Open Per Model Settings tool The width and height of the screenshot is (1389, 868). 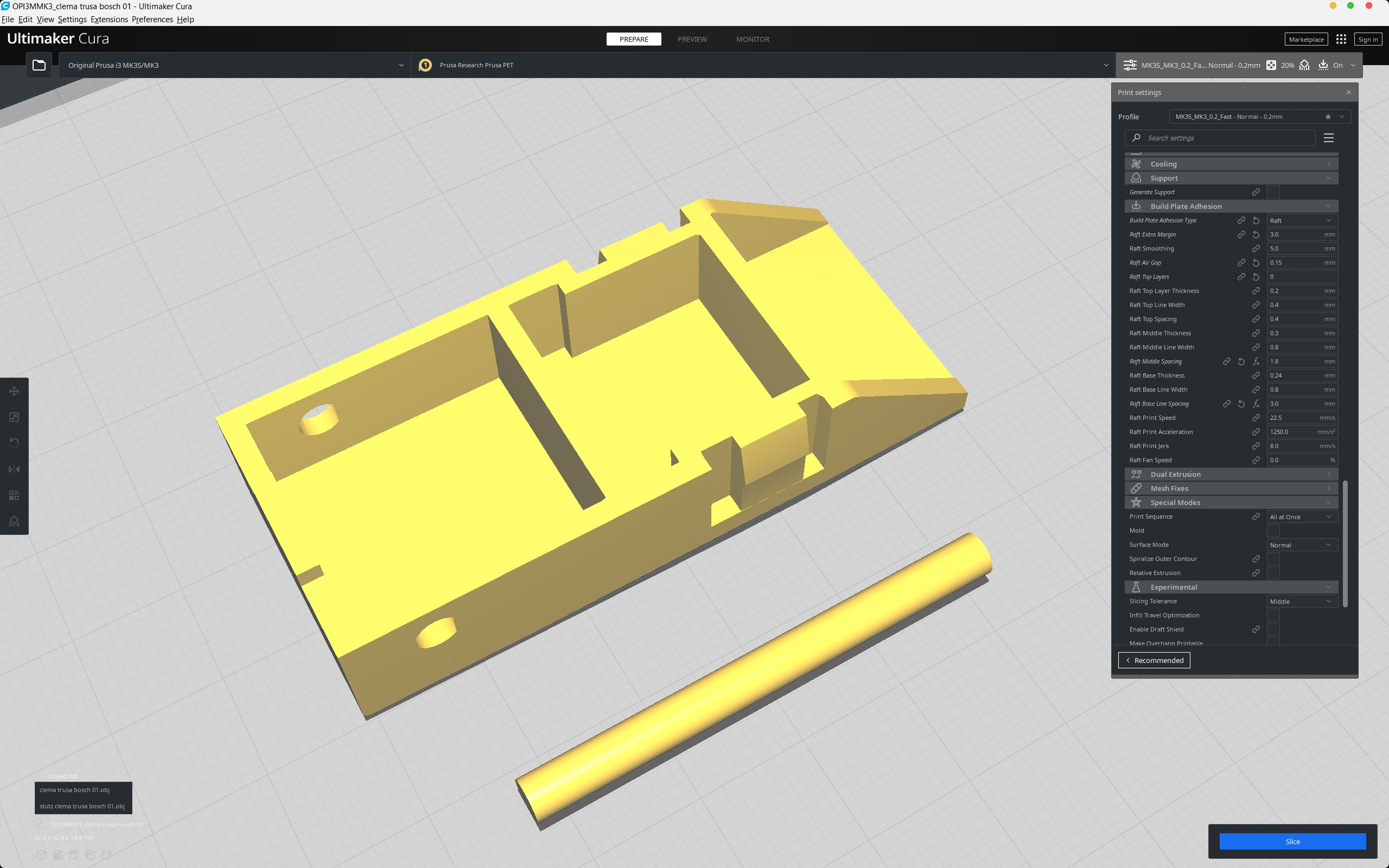14,494
